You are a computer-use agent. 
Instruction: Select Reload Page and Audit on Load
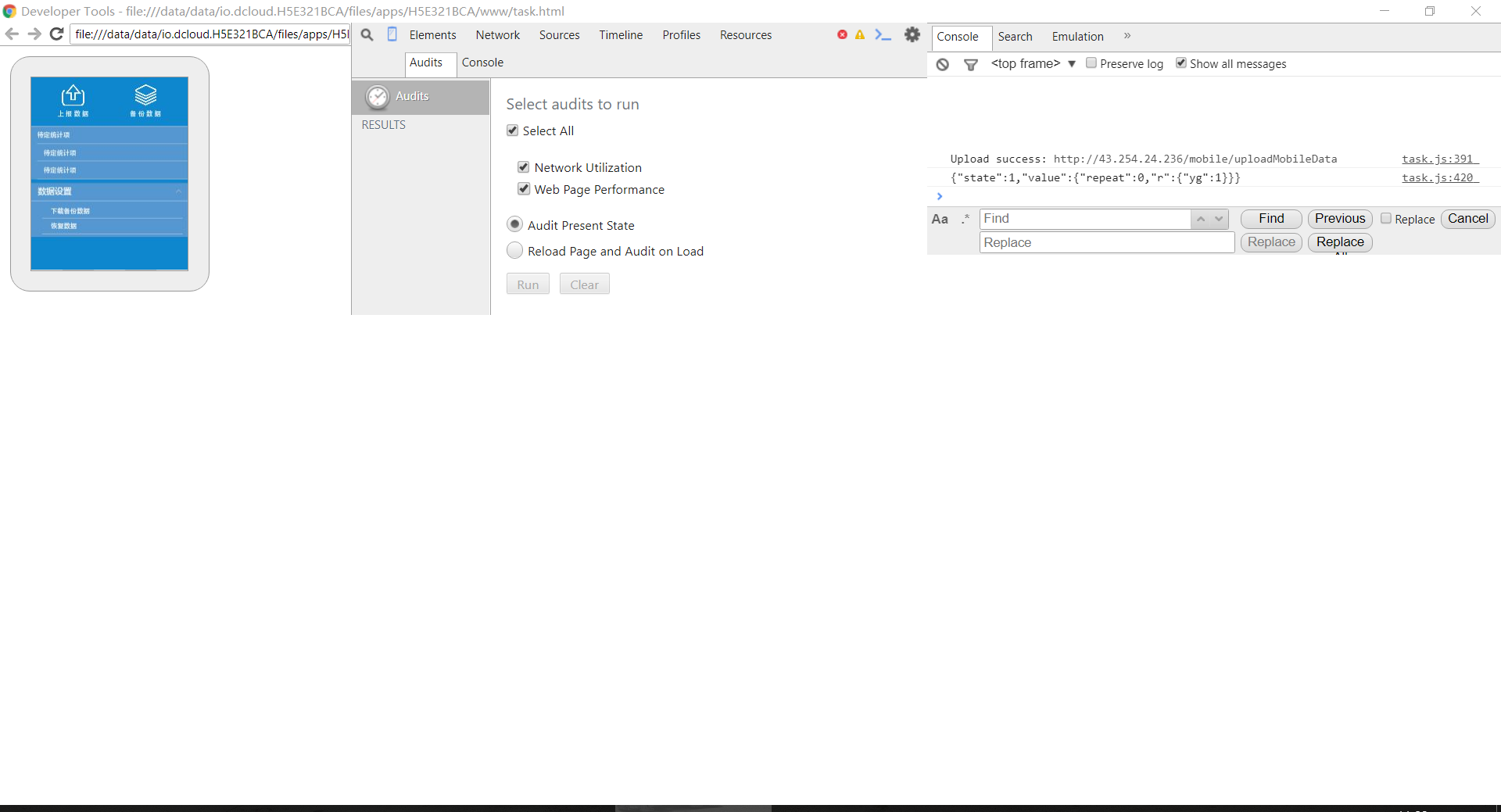(x=514, y=250)
